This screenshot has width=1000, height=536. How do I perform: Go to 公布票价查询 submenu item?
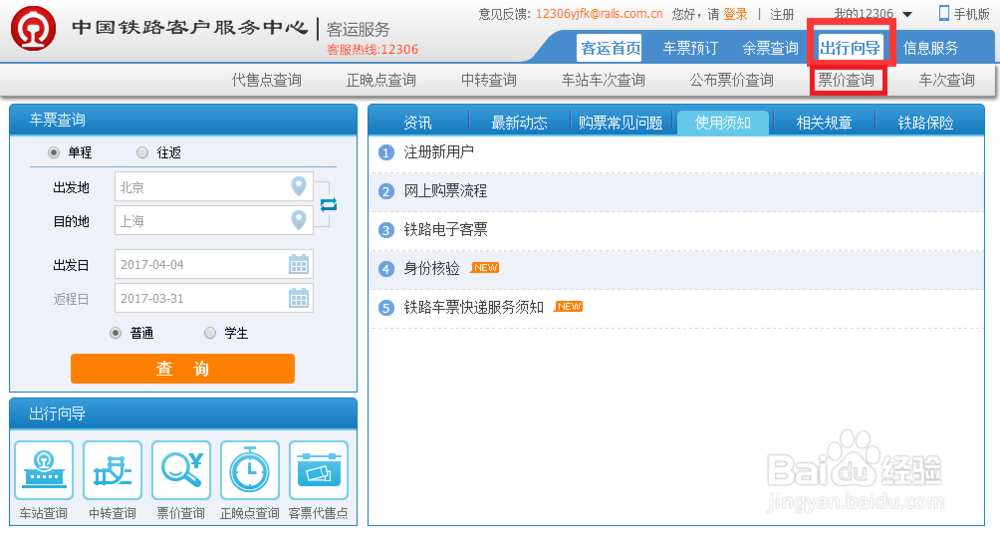click(732, 80)
